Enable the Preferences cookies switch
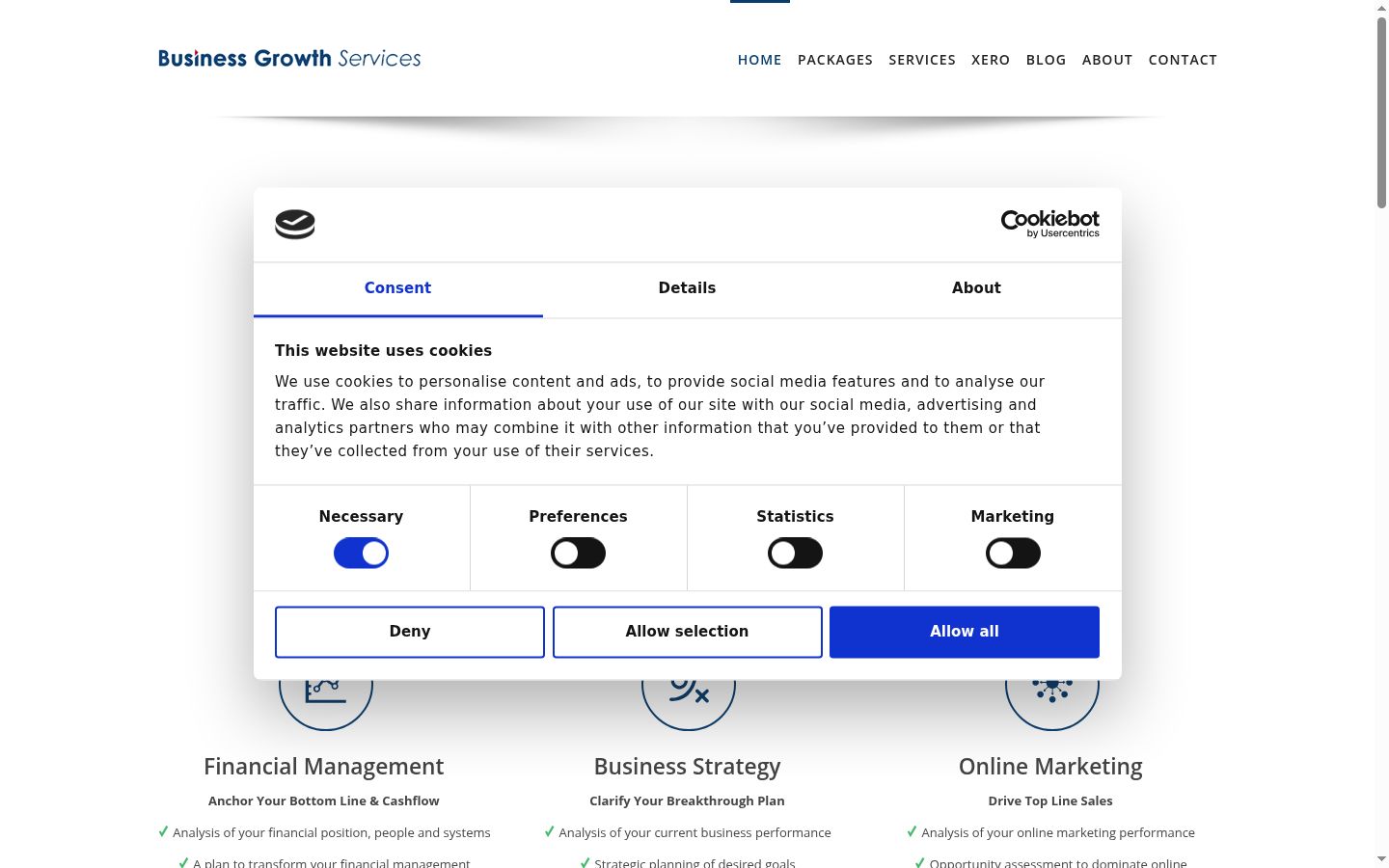The height and width of the screenshot is (868, 1389). click(x=578, y=554)
